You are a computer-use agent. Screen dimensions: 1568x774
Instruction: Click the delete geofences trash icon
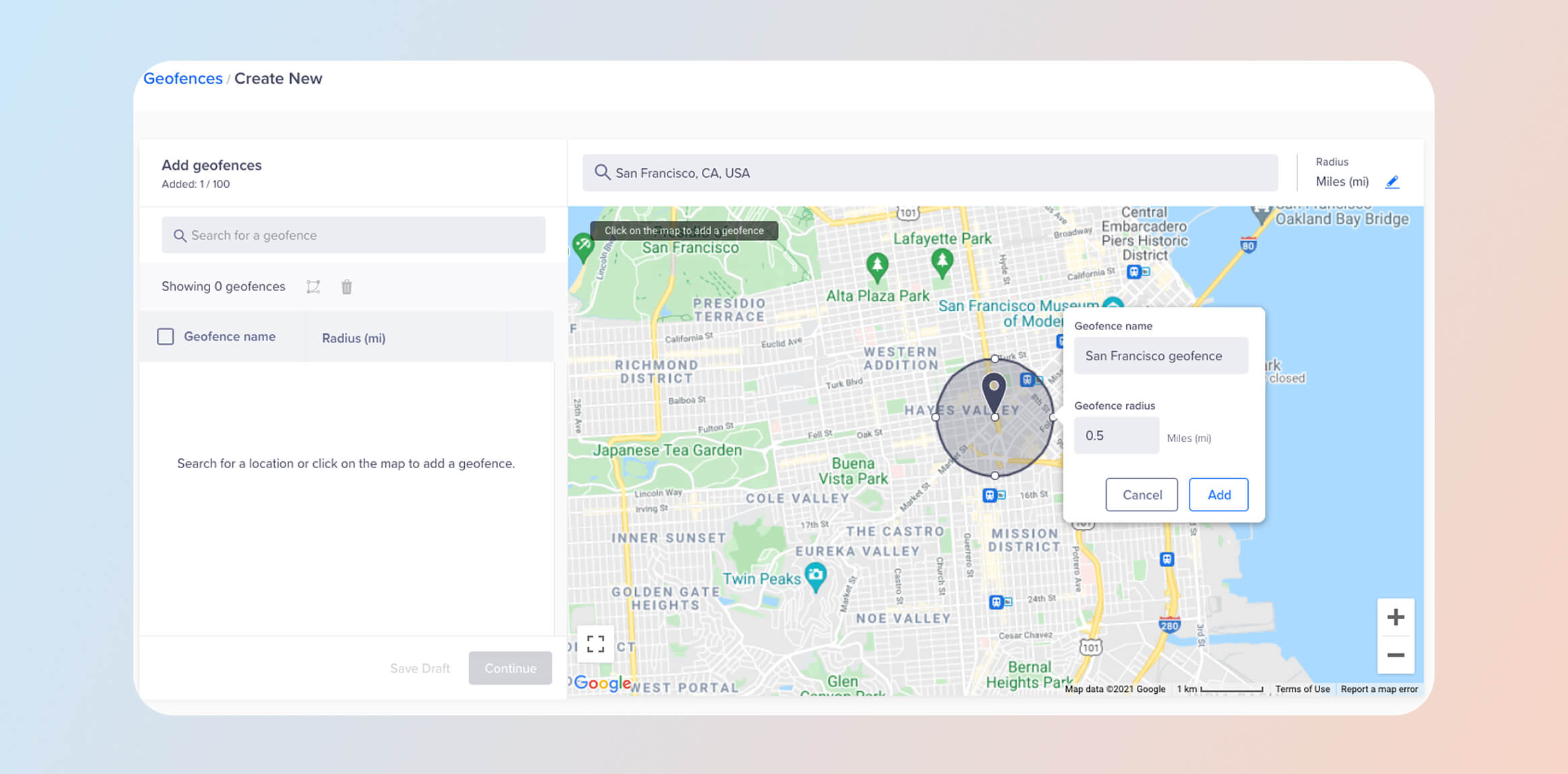pos(347,286)
